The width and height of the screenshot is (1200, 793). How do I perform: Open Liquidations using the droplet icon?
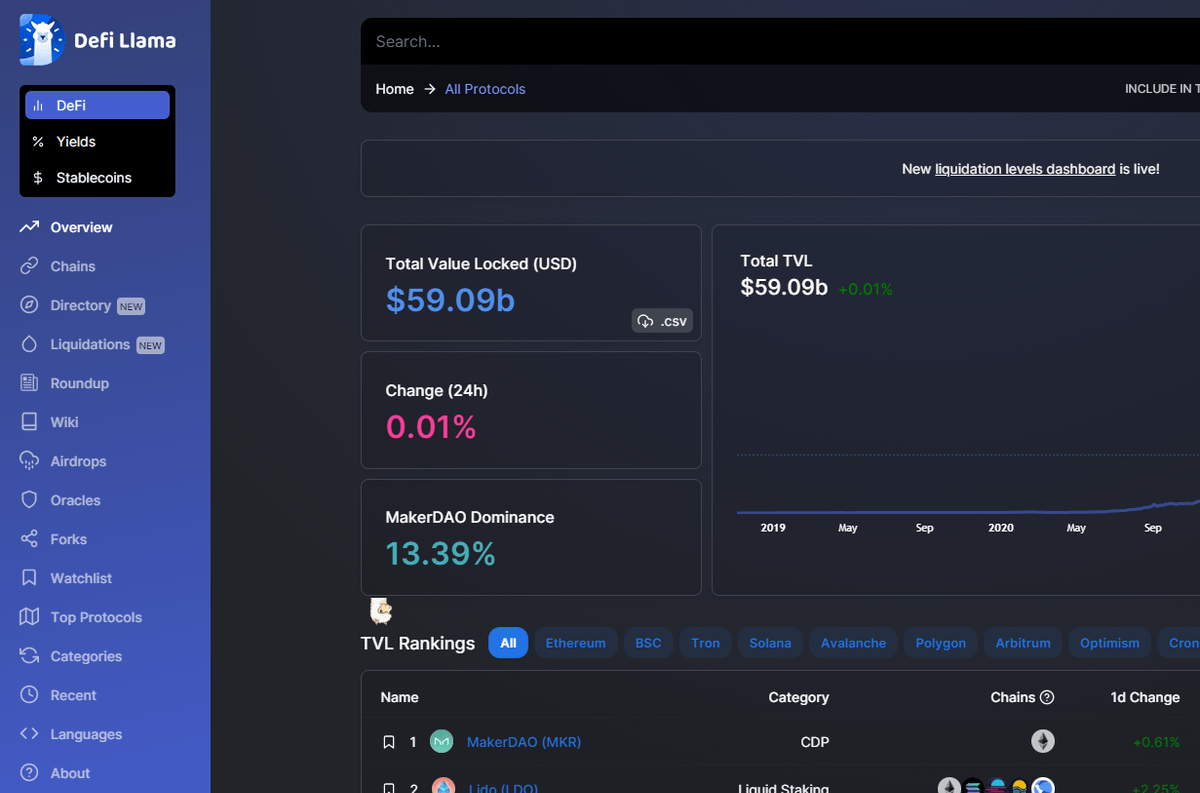tap(29, 345)
